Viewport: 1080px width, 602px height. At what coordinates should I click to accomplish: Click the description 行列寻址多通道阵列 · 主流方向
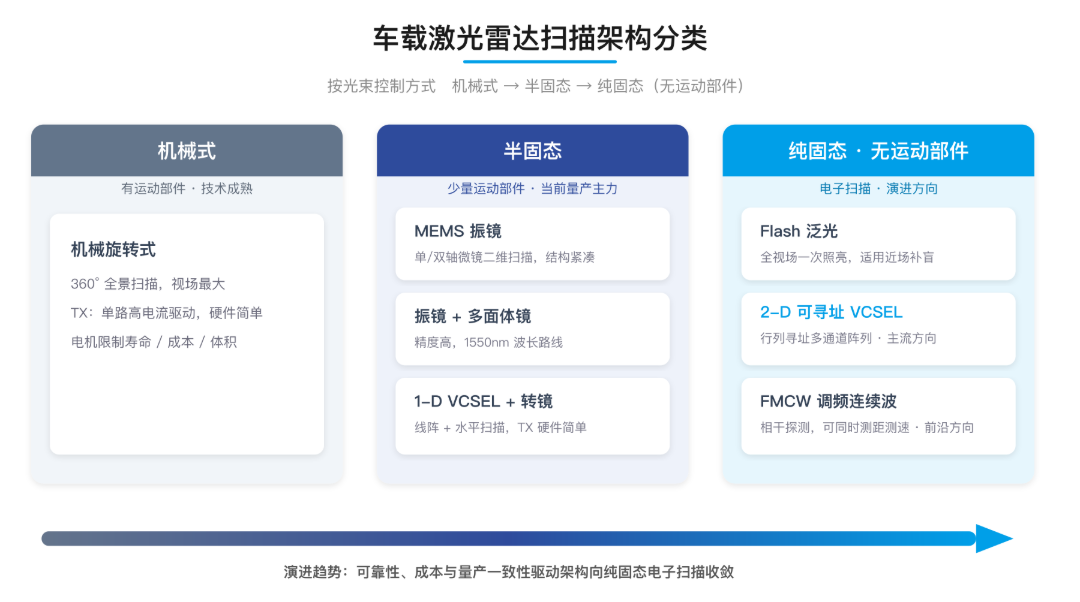click(848, 338)
